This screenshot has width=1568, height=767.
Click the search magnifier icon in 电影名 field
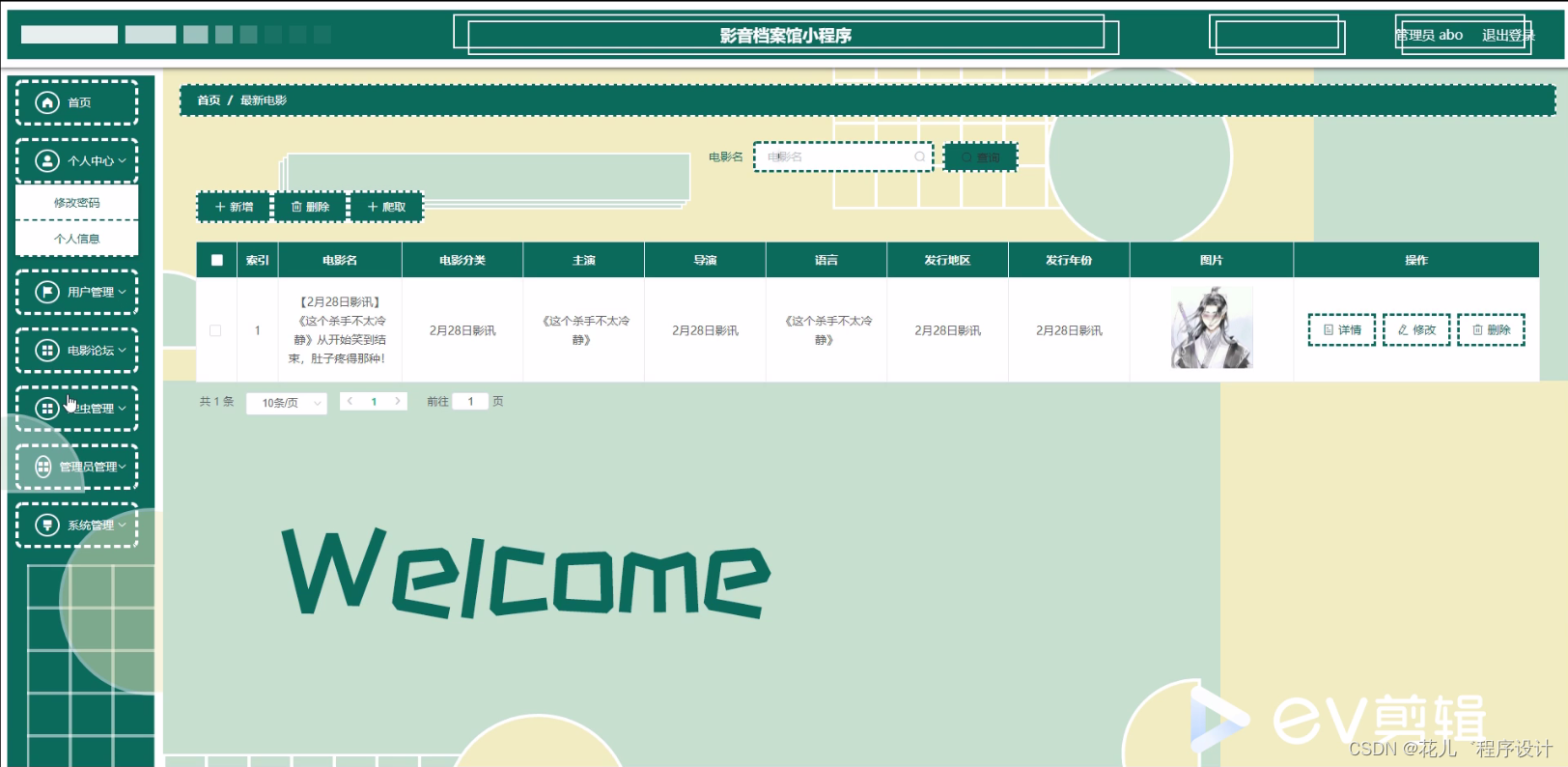pyautogui.click(x=919, y=156)
